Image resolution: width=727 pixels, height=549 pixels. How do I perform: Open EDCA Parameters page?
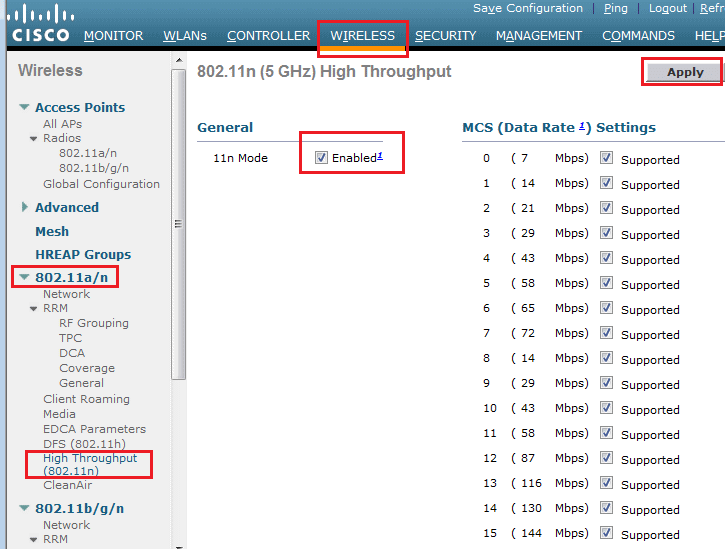pyautogui.click(x=94, y=429)
